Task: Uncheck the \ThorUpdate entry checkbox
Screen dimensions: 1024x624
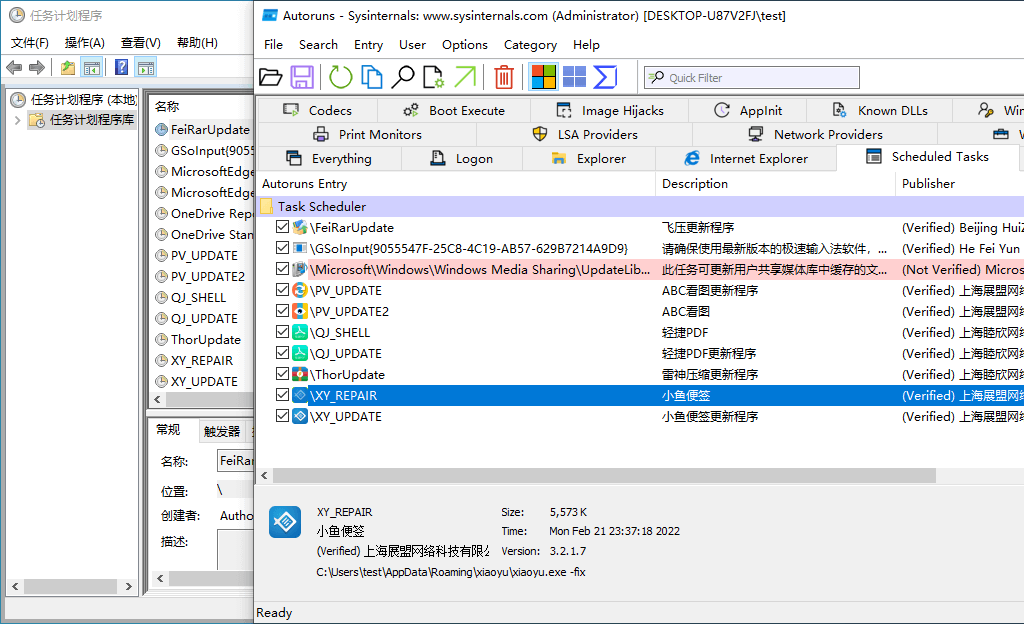Action: [x=282, y=373]
